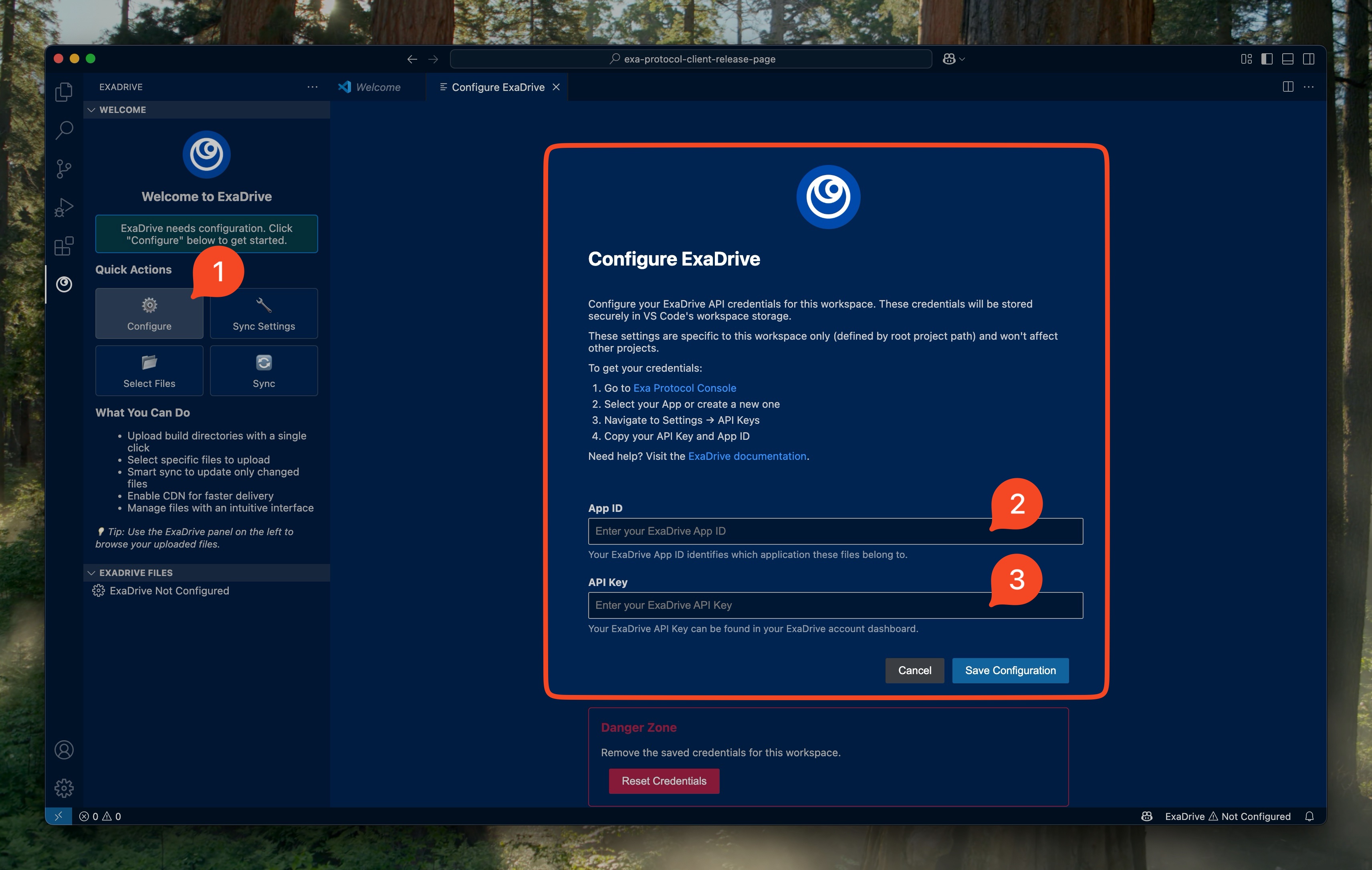
Task: Toggle the bottom panel icon
Action: tap(1288, 58)
